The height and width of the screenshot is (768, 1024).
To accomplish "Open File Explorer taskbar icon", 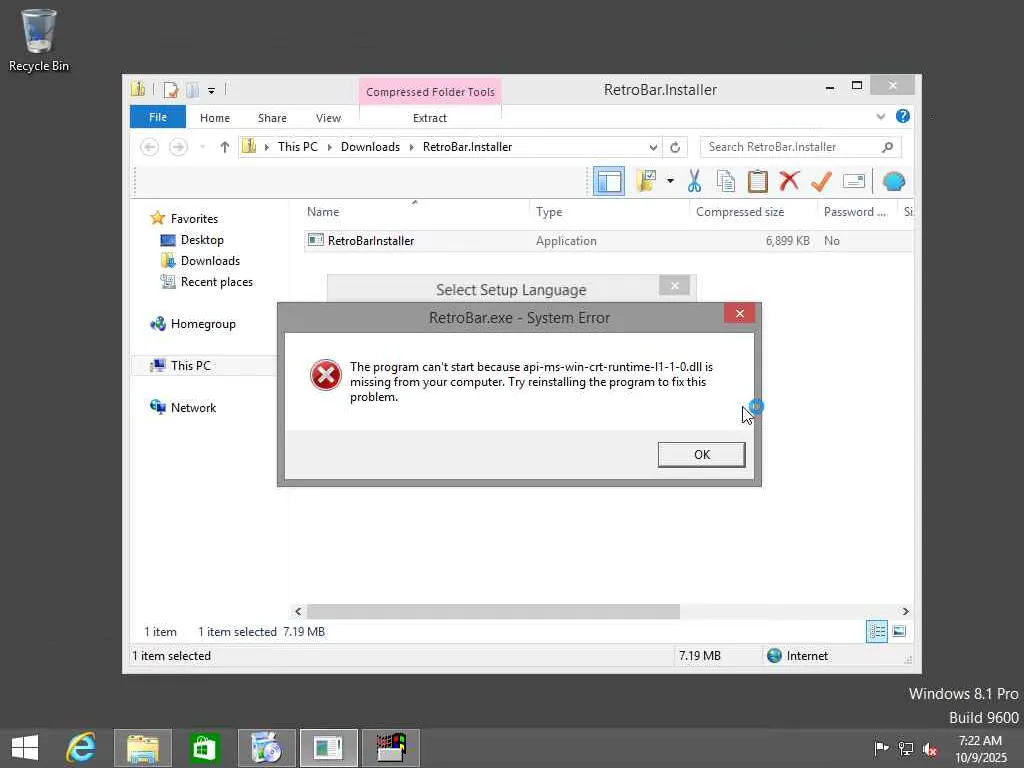I will coord(142,748).
